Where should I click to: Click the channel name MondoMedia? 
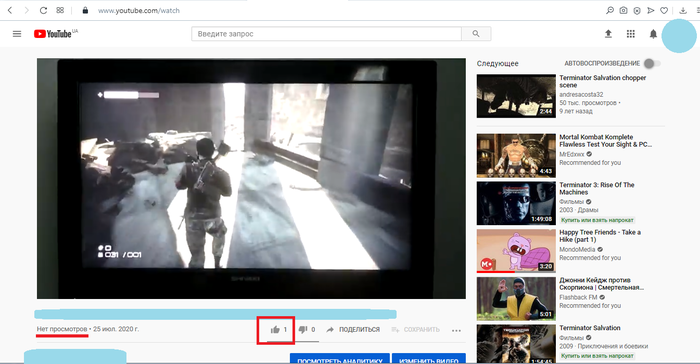(x=577, y=250)
